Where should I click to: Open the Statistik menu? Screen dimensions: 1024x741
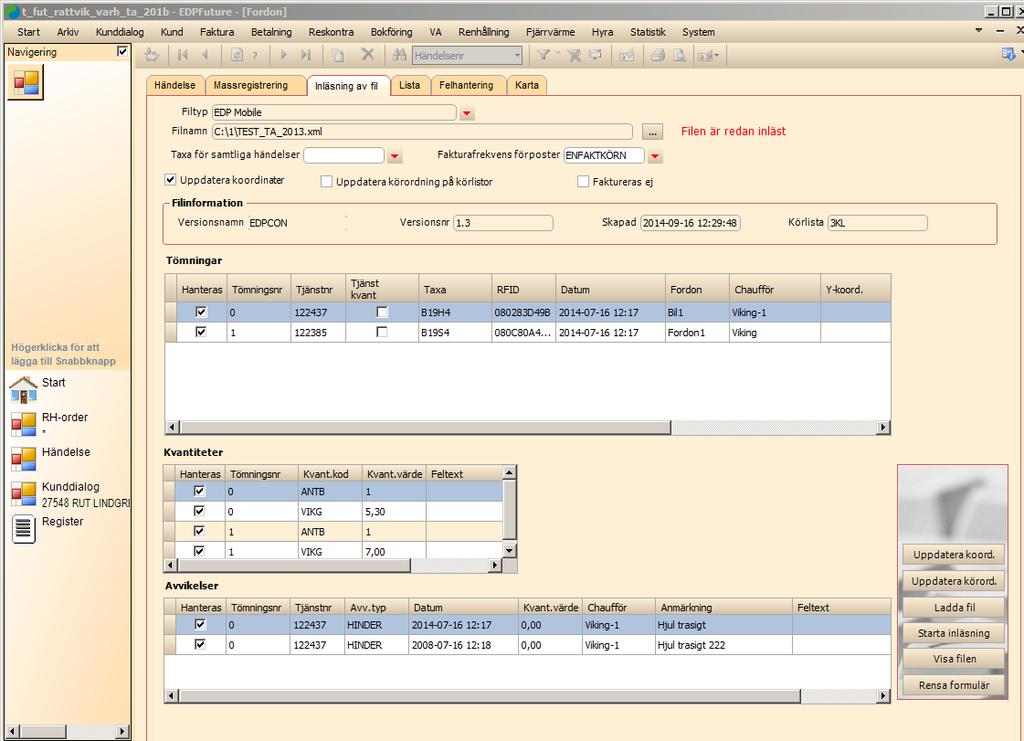[x=648, y=32]
